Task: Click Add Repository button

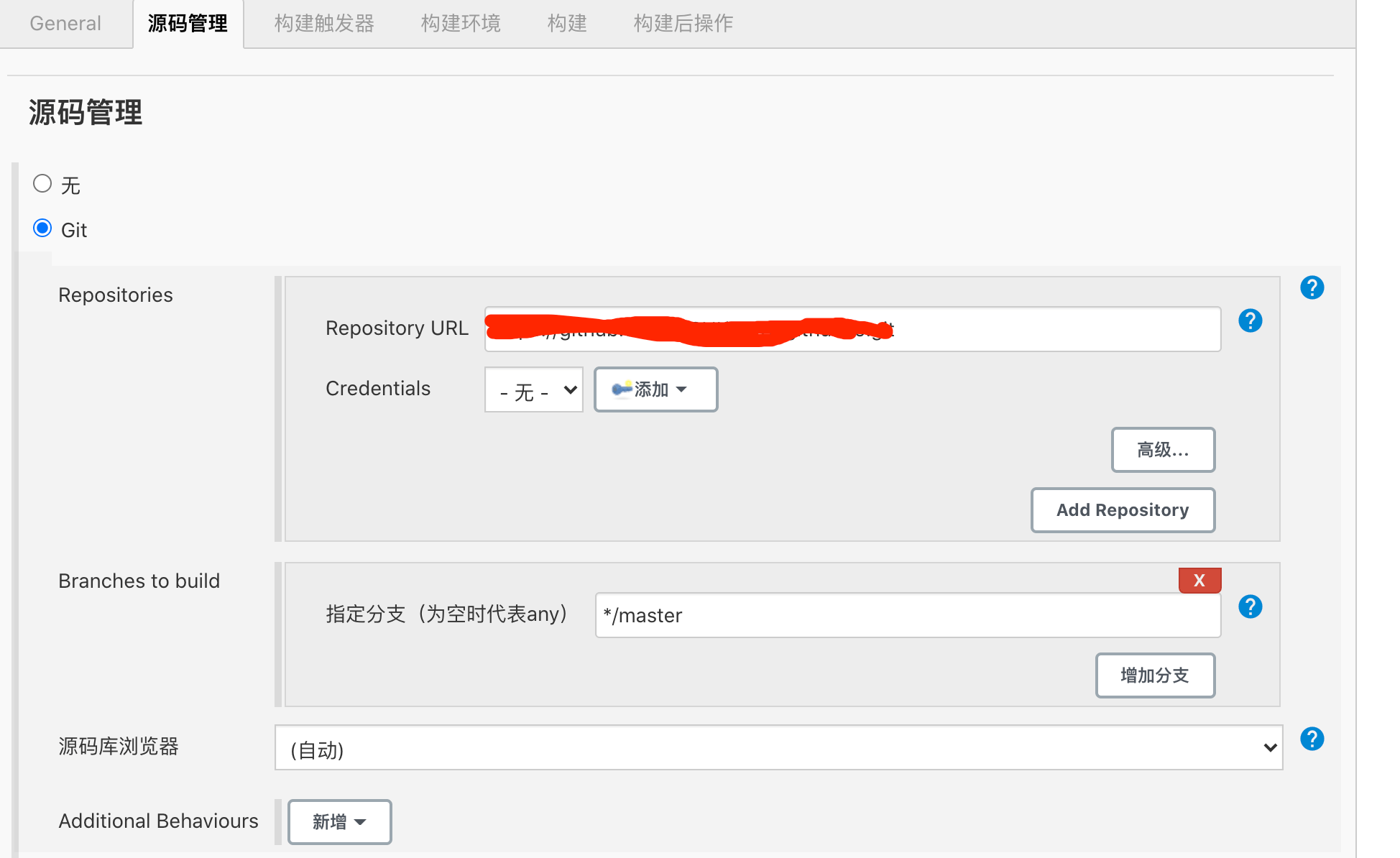Action: (x=1122, y=510)
